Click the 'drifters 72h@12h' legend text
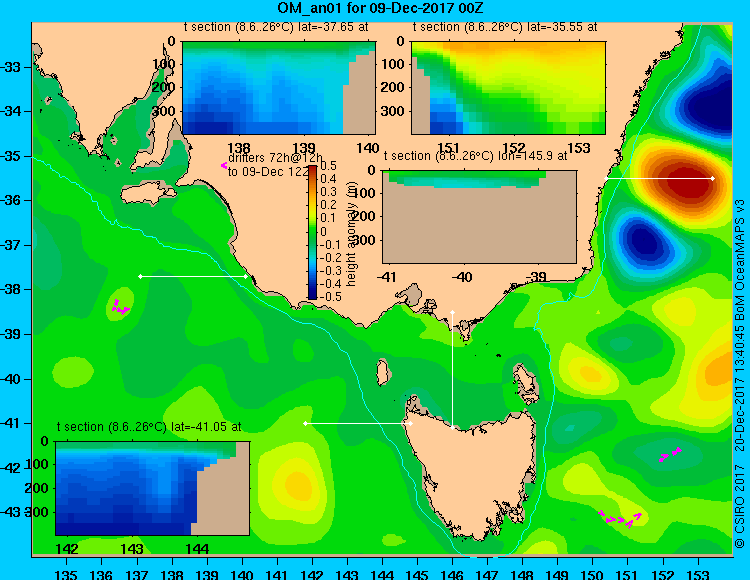The image size is (750, 580). (275, 158)
